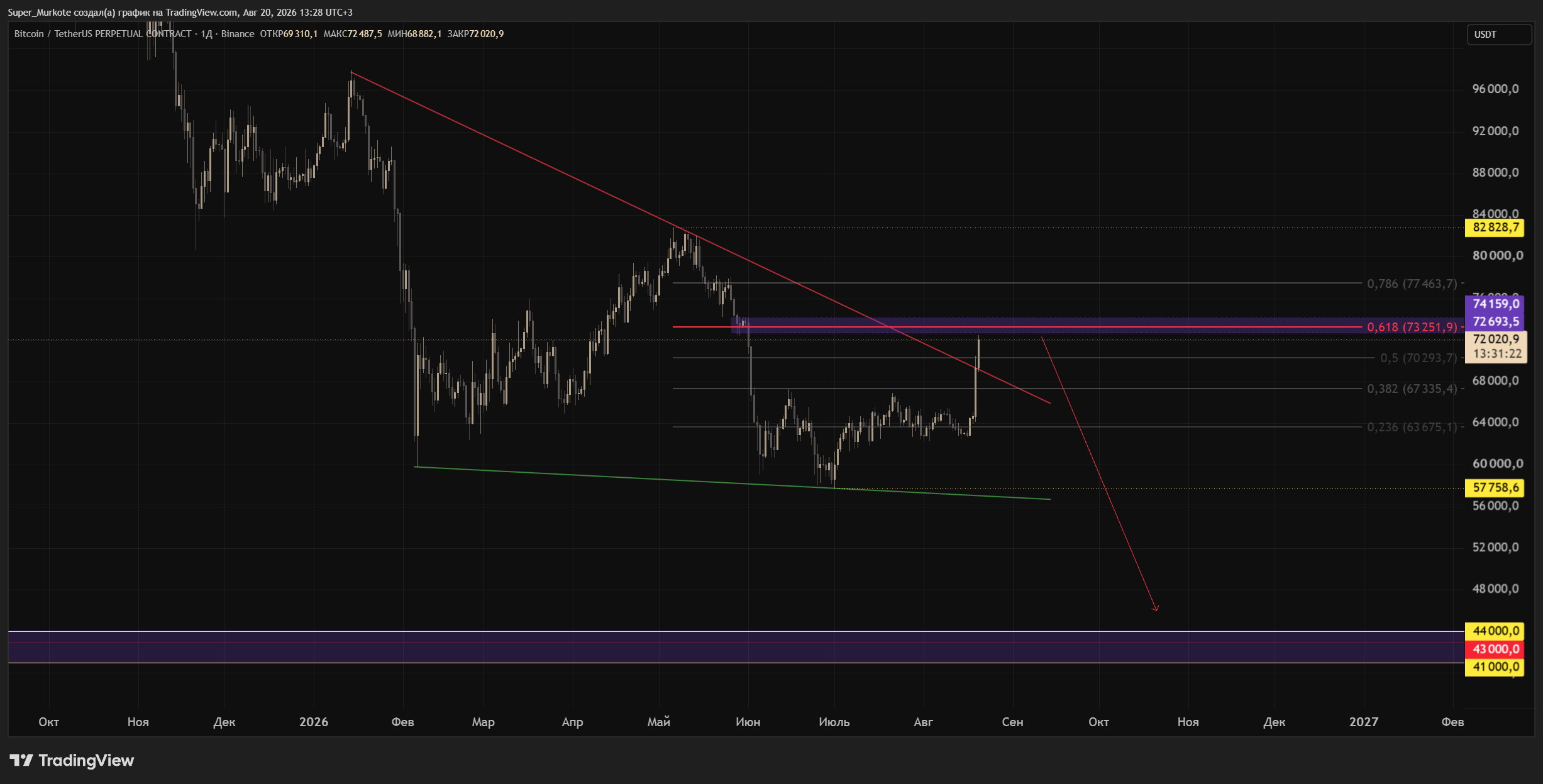Viewport: 1543px width, 784px height.
Task: Click the 41 000,0 yellow price label
Action: (x=1495, y=667)
